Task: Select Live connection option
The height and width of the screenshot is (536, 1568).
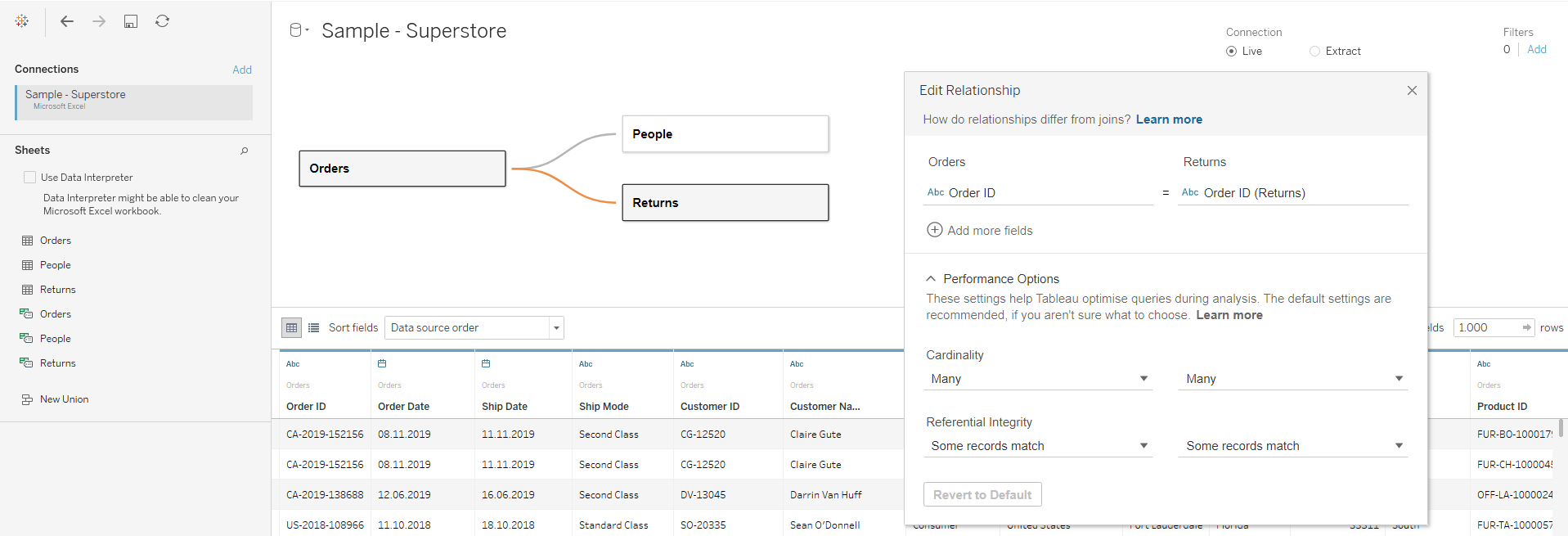Action: pyautogui.click(x=1231, y=52)
